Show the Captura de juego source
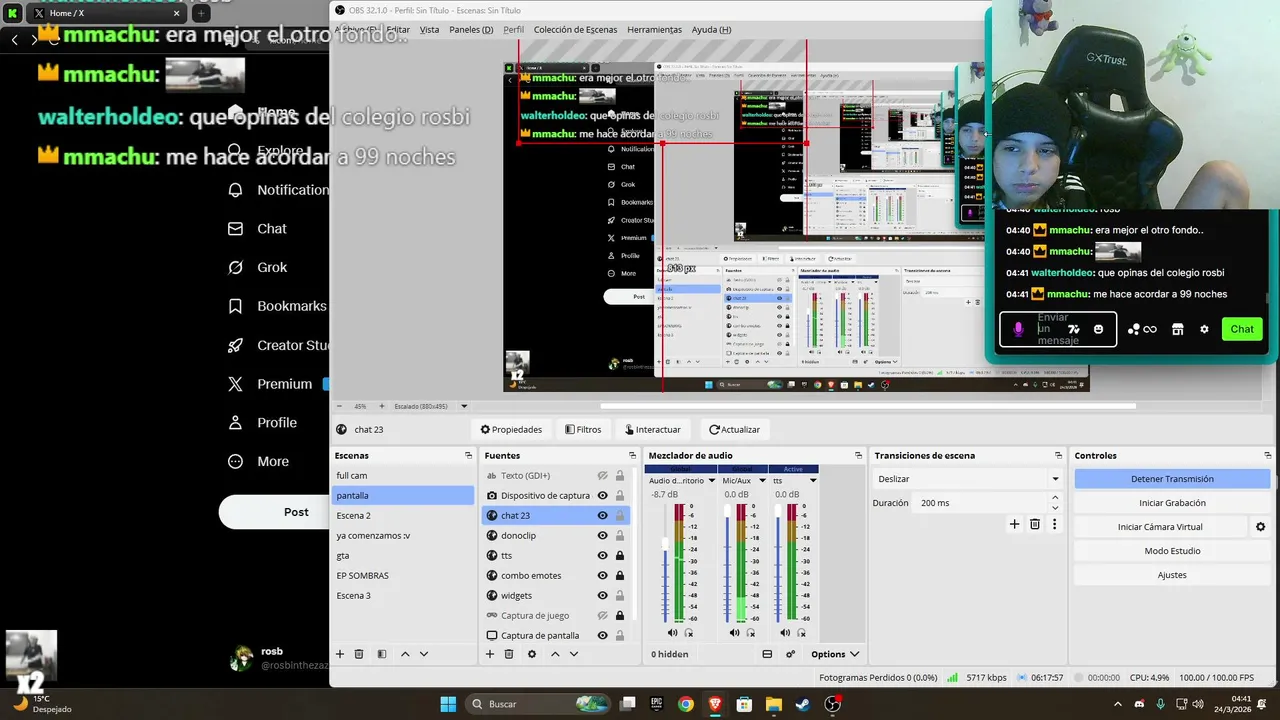 [603, 616]
